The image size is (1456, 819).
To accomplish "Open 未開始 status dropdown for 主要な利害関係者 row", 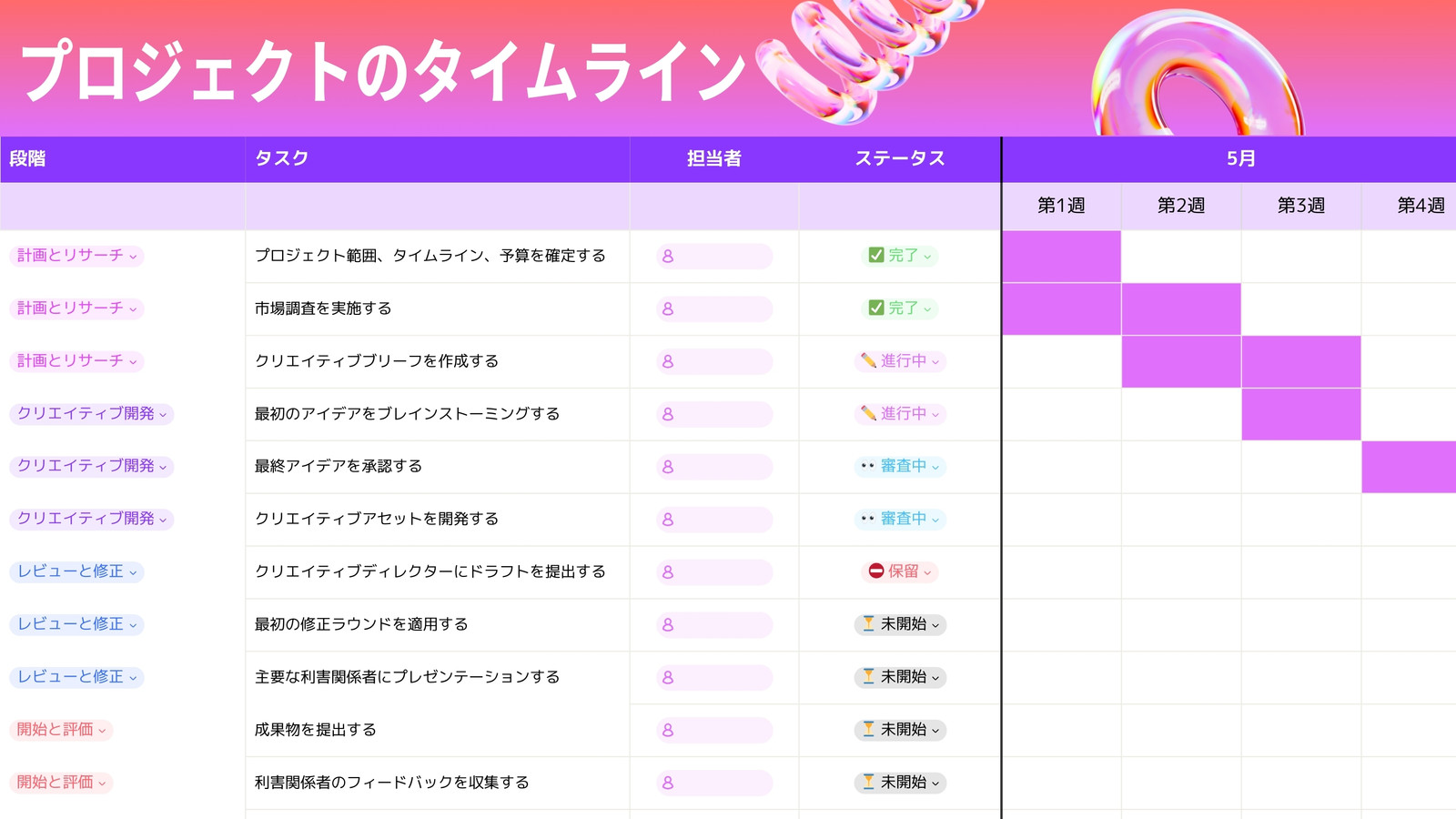I will [900, 677].
